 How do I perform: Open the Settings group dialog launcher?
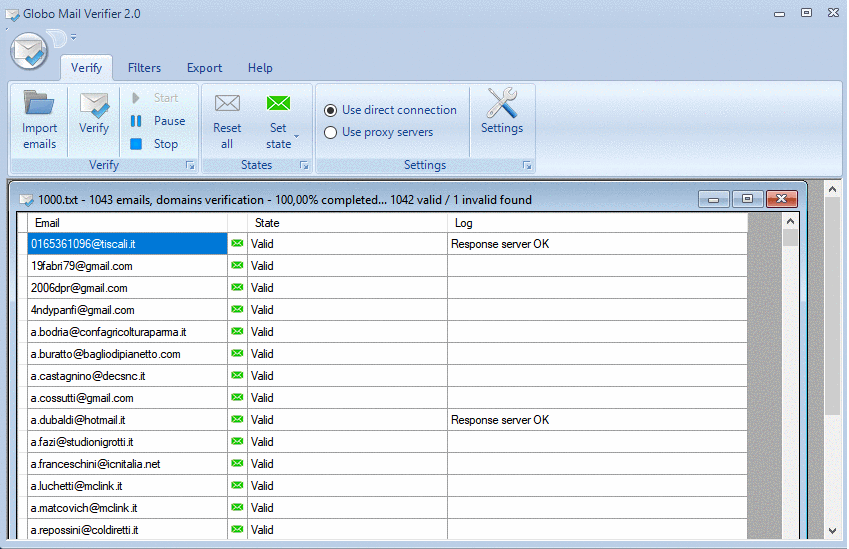click(527, 165)
